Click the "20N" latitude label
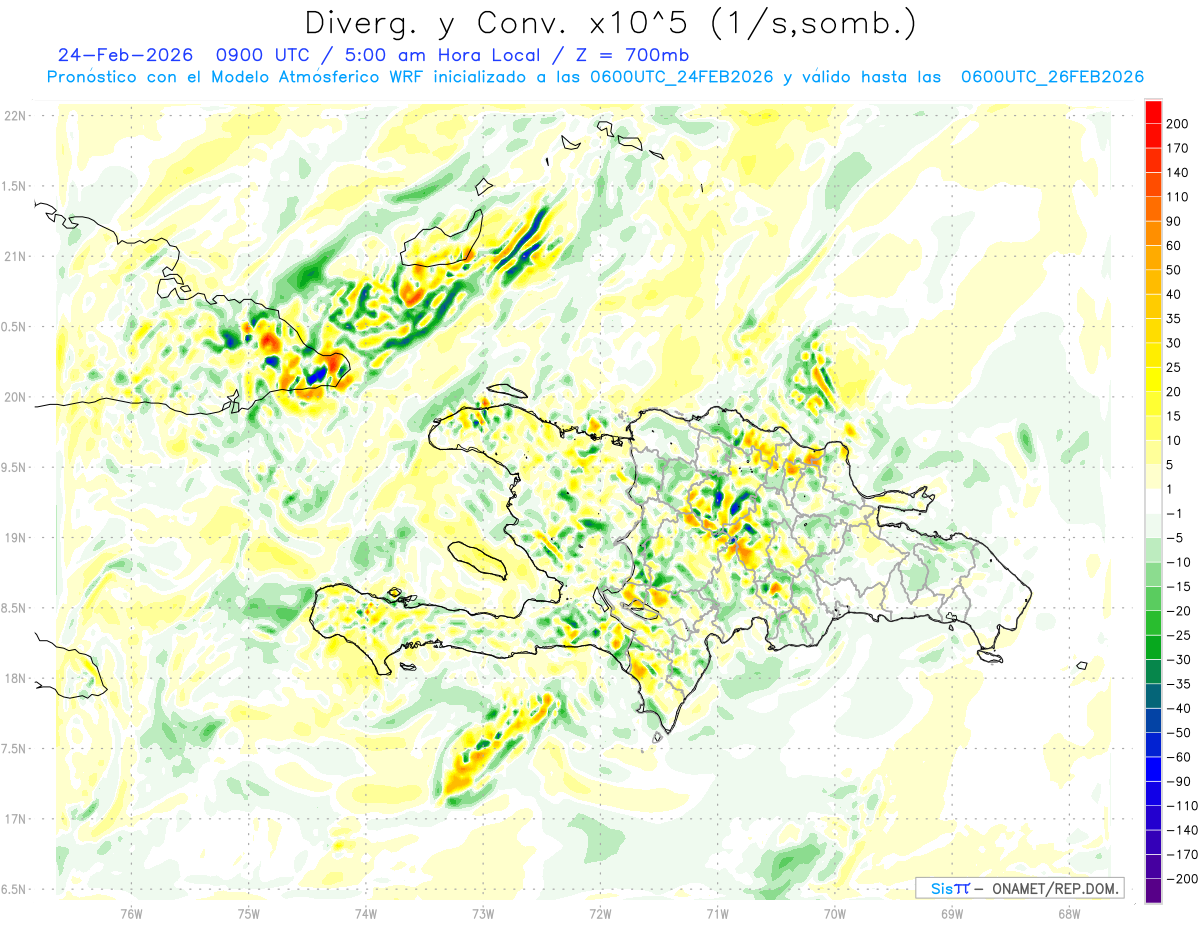Screen dimensions: 1200x927 pos(15,397)
